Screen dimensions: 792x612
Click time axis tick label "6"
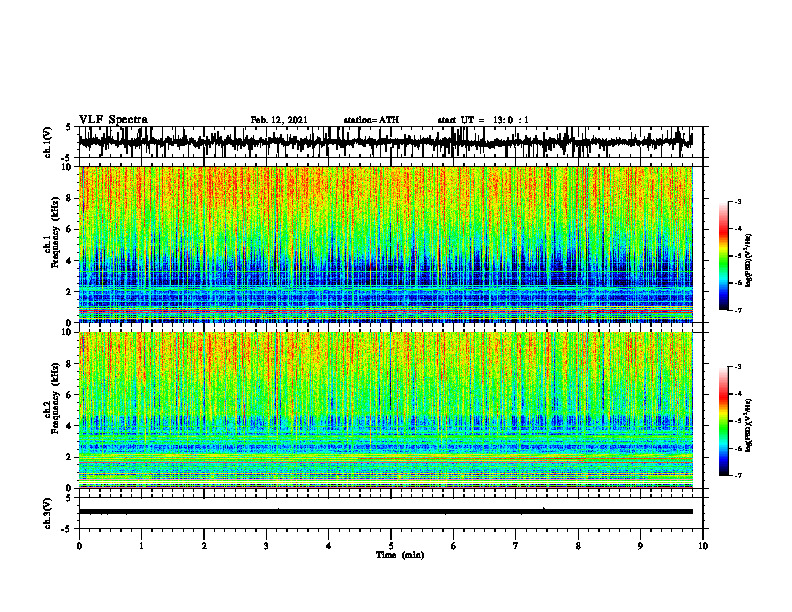[454, 546]
